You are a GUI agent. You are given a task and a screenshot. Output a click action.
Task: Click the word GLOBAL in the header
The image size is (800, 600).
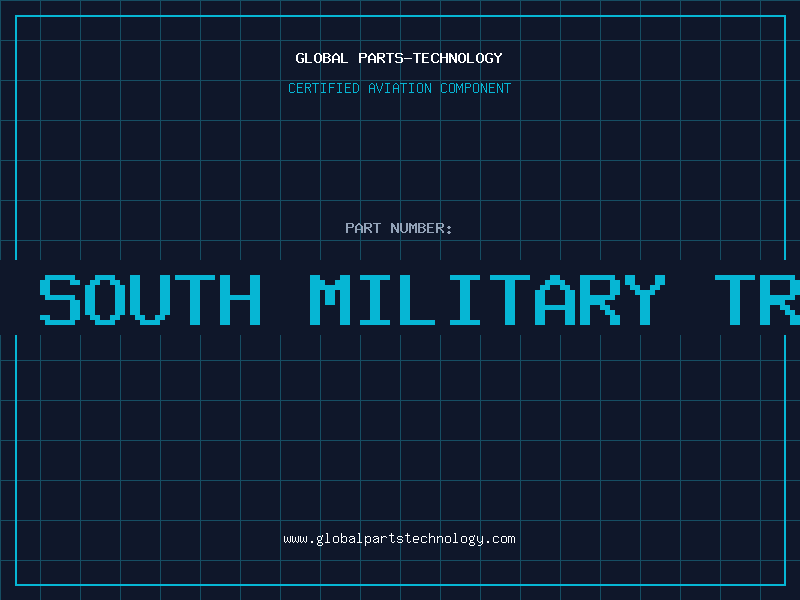click(x=322, y=58)
